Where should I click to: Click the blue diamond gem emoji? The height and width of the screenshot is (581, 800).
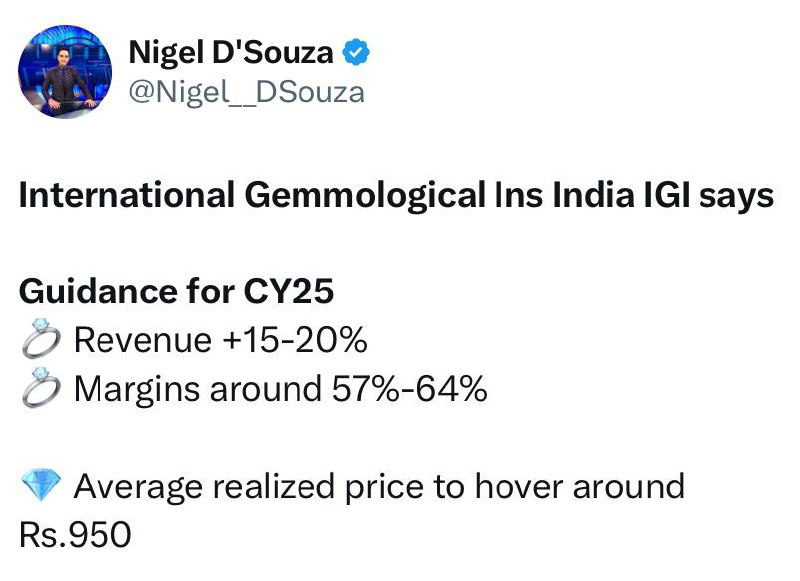click(41, 486)
